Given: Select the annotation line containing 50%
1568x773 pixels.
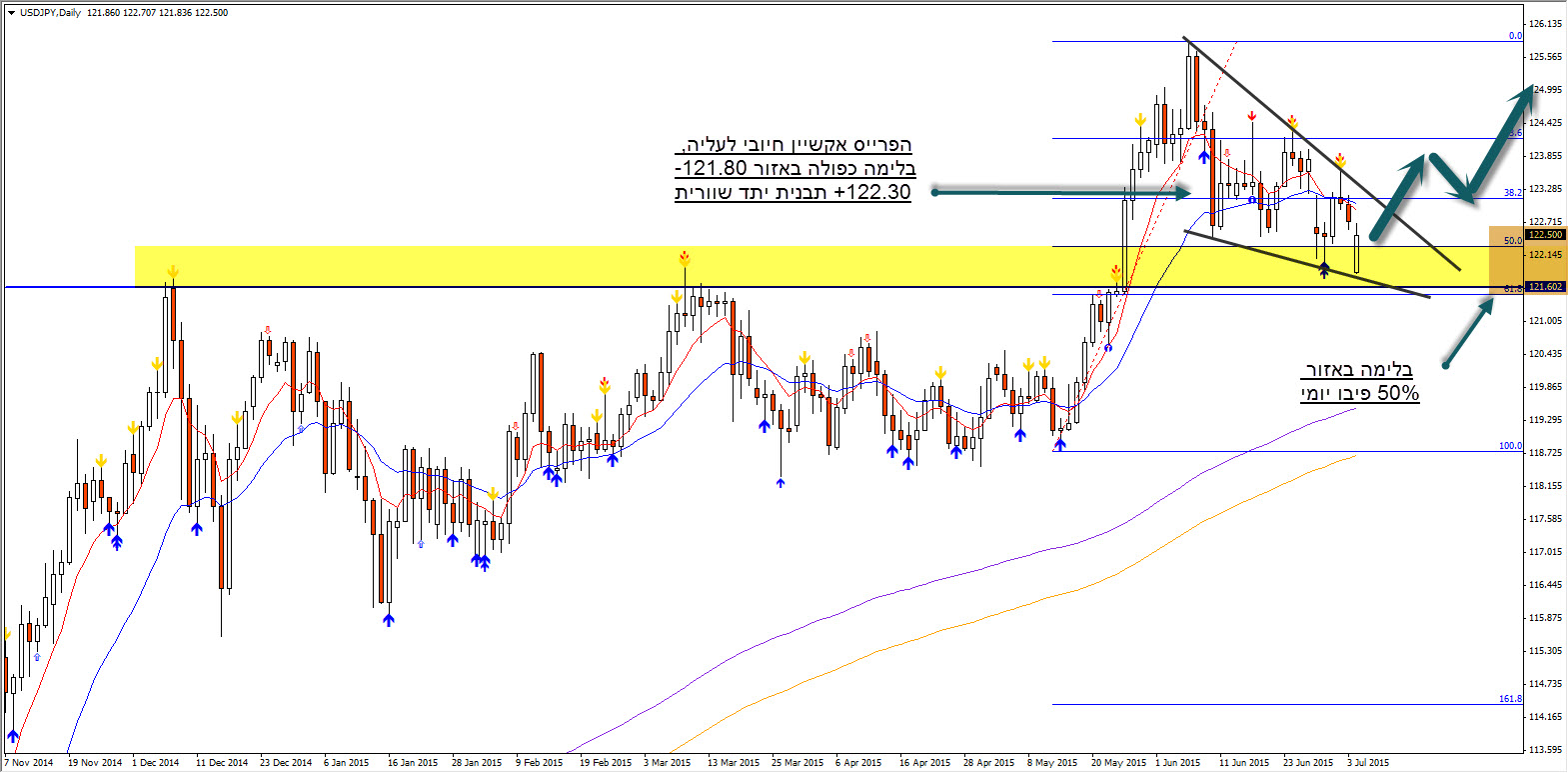Looking at the screenshot, I should 1359,393.
